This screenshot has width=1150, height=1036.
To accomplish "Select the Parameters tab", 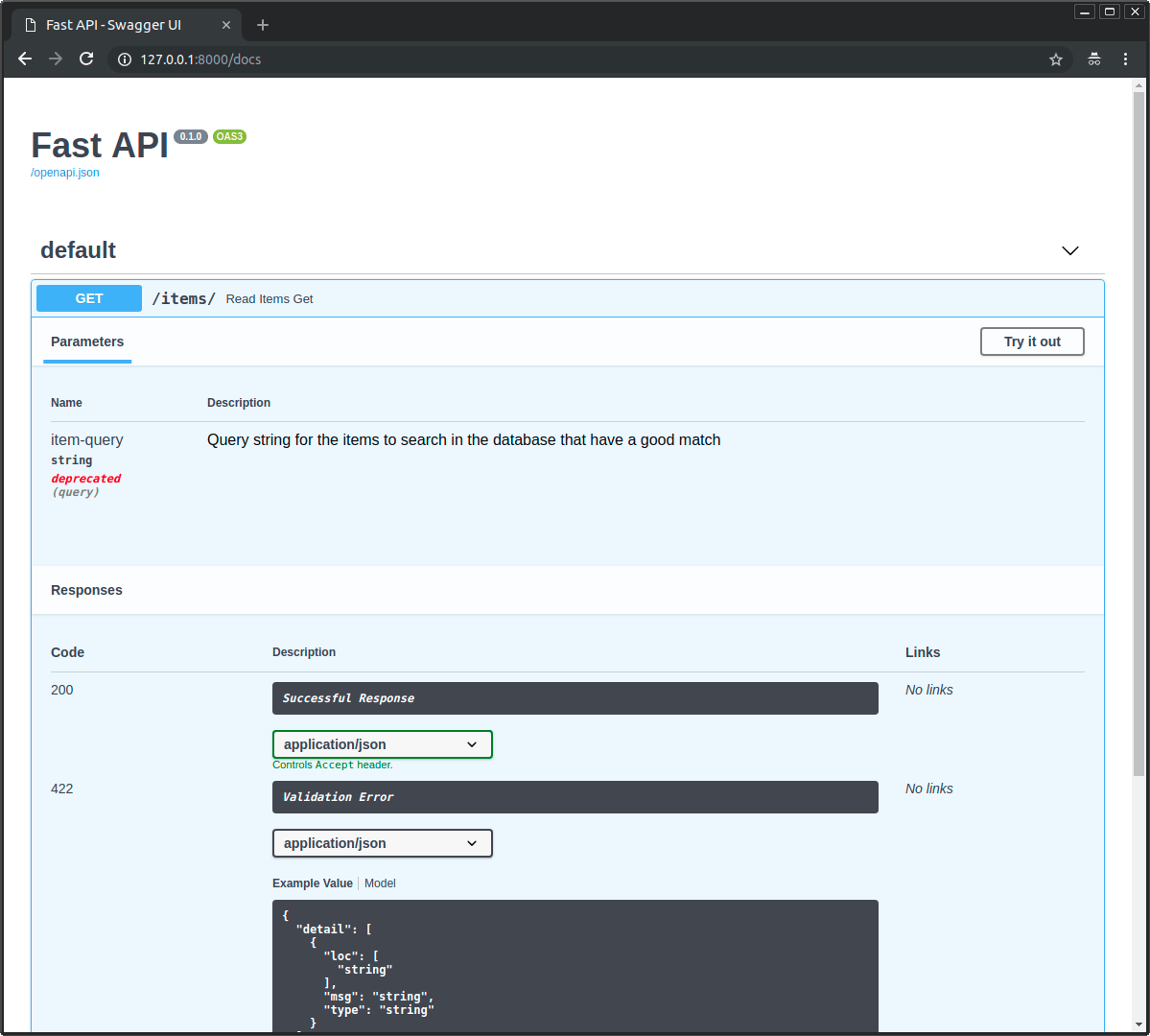I will tap(87, 341).
